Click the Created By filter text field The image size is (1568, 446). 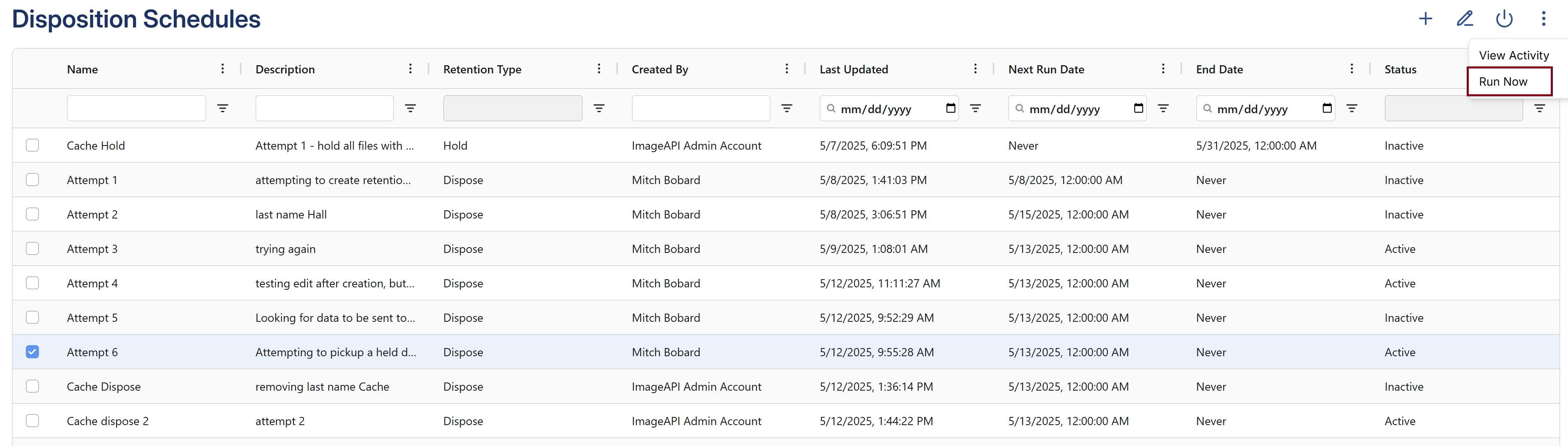pos(701,108)
